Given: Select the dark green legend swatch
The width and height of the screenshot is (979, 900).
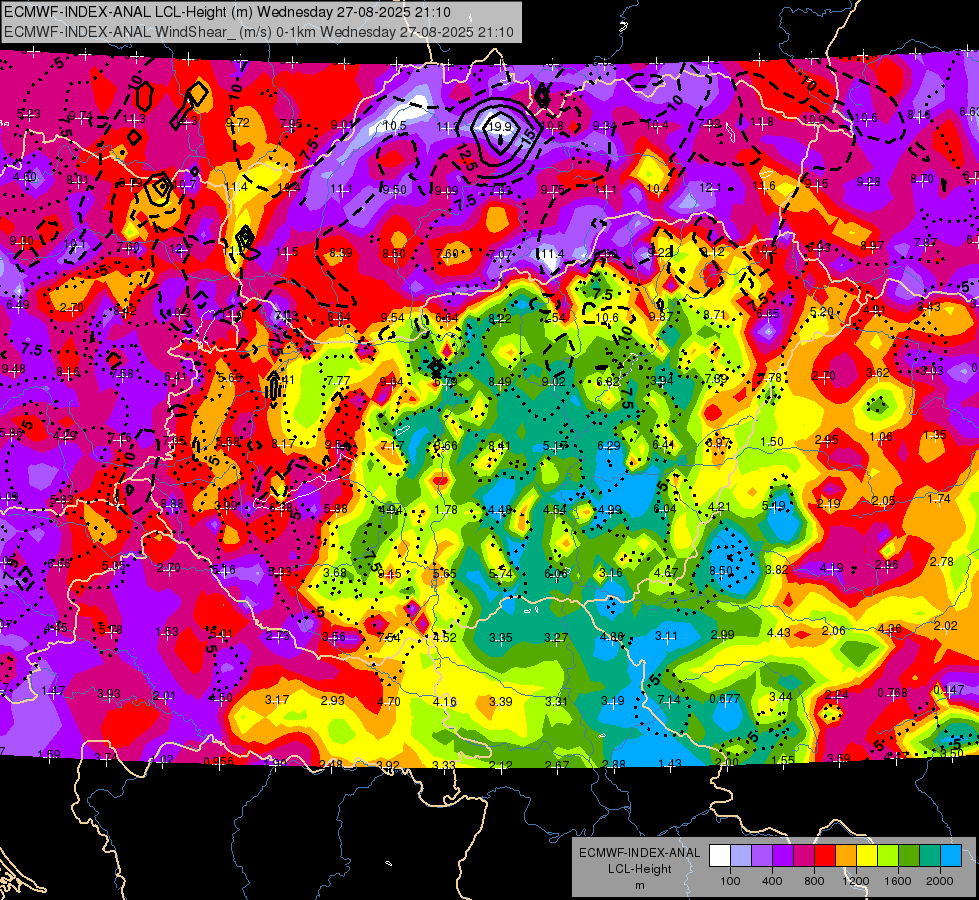Looking at the screenshot, I should pyautogui.click(x=908, y=856).
